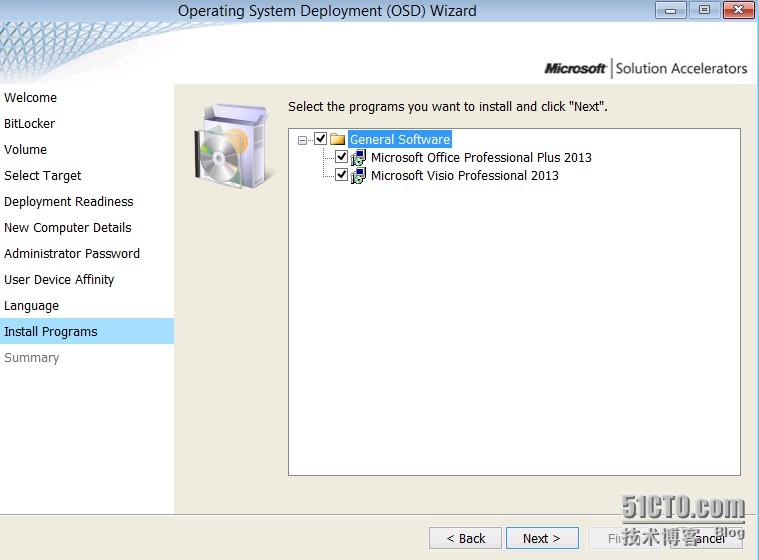Screen dimensions: 759x560
Task: Select the General Software tree label
Action: coord(400,139)
